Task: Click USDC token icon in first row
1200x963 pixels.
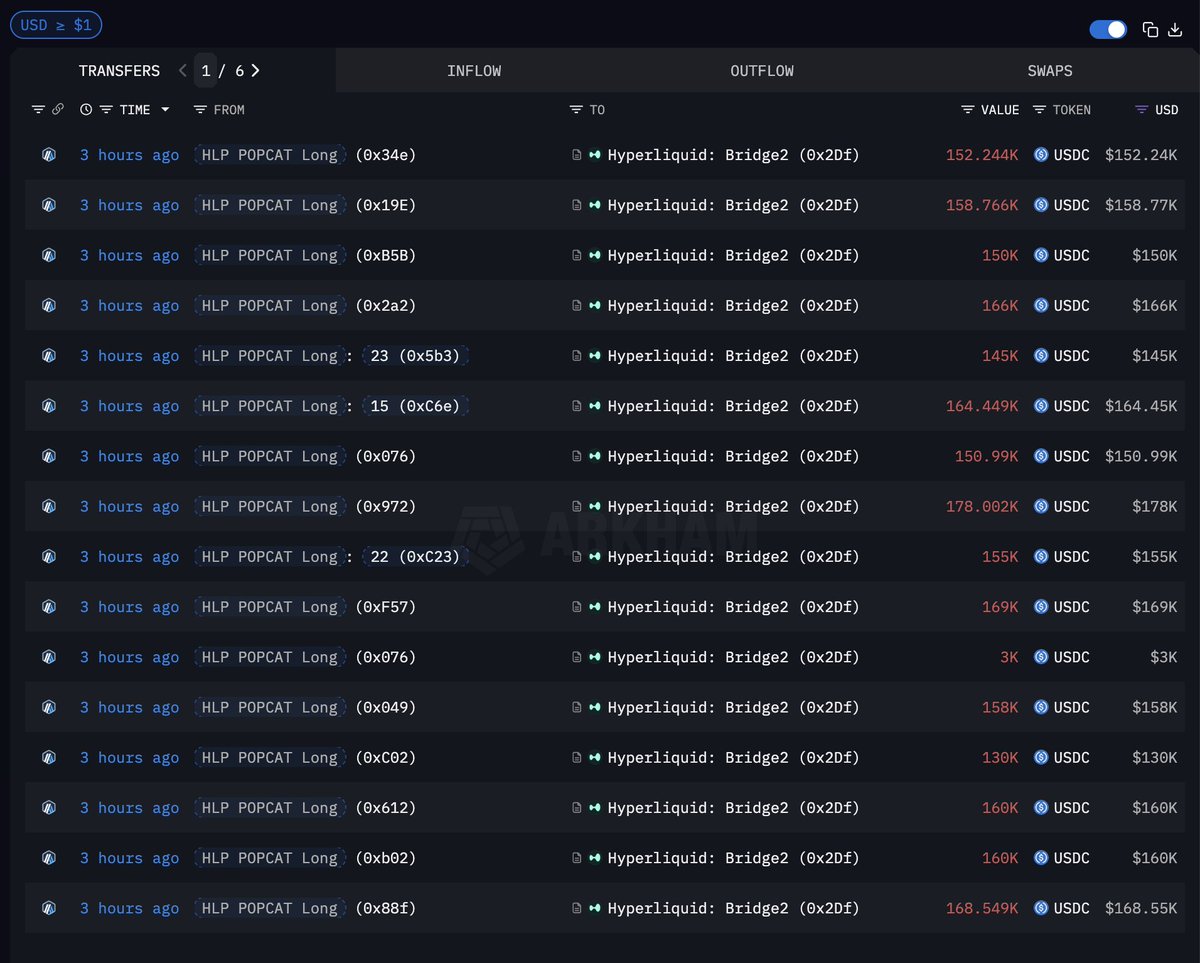Action: pos(1041,155)
